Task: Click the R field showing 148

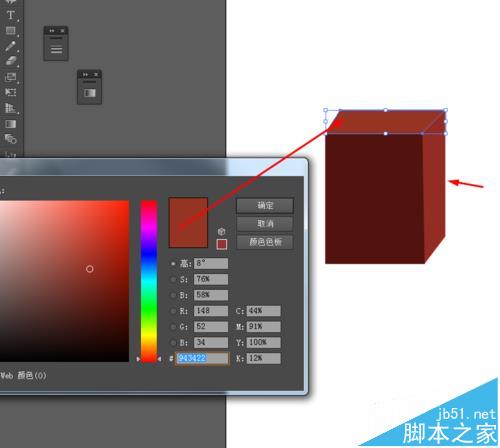Action: [x=211, y=311]
